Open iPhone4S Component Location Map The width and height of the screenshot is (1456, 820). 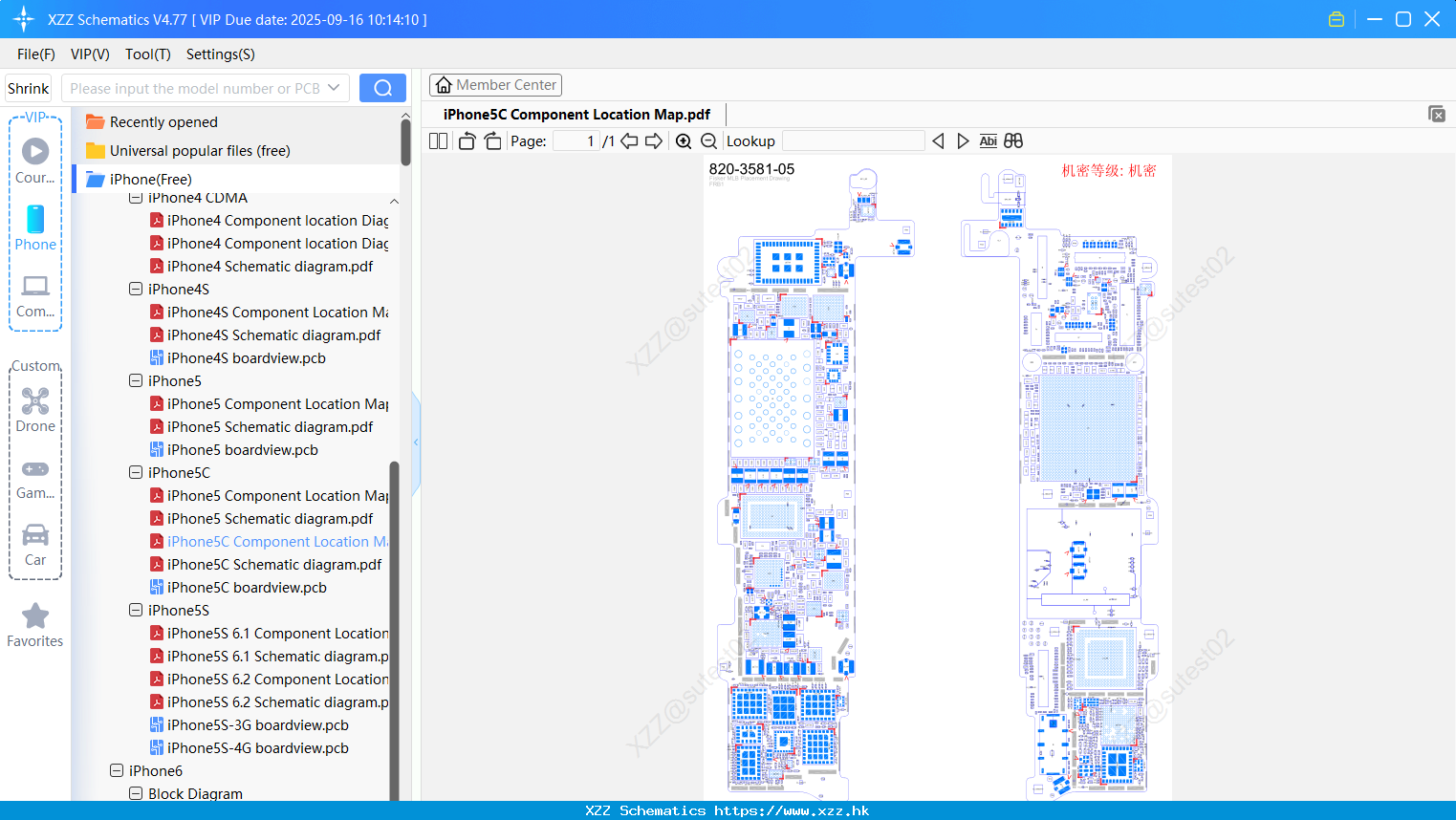coord(277,313)
